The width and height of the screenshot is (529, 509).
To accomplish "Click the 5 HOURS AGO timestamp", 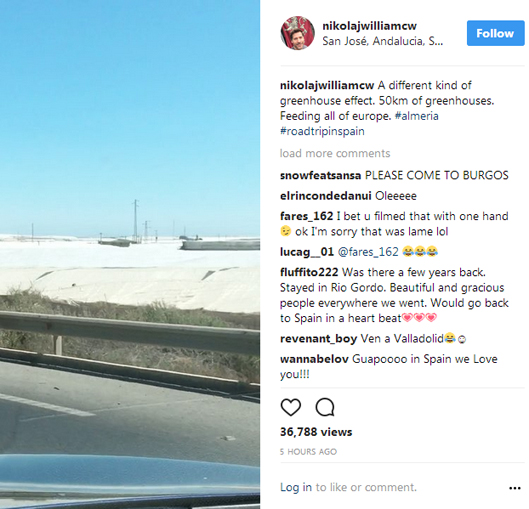I will 308,452.
